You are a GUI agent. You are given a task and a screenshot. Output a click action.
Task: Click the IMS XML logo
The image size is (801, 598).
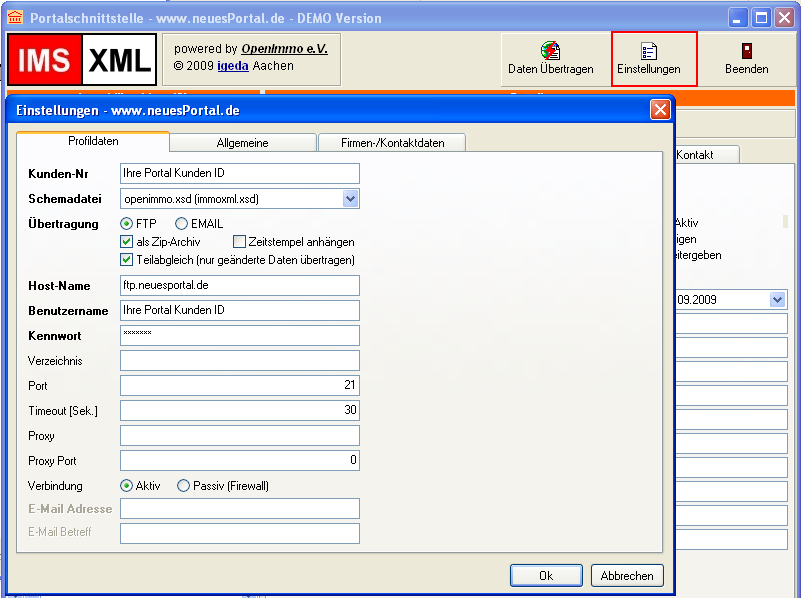pyautogui.click(x=82, y=59)
